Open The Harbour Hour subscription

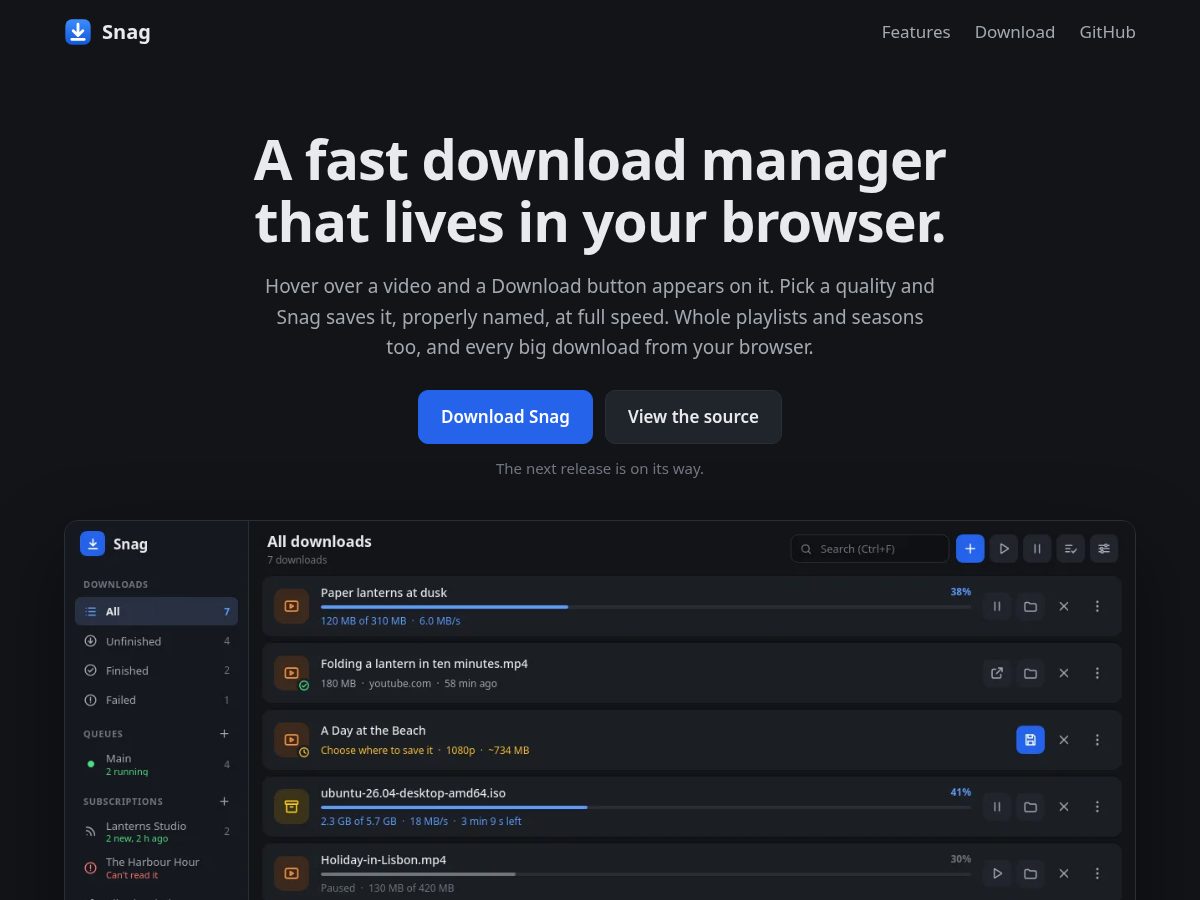tap(156, 868)
